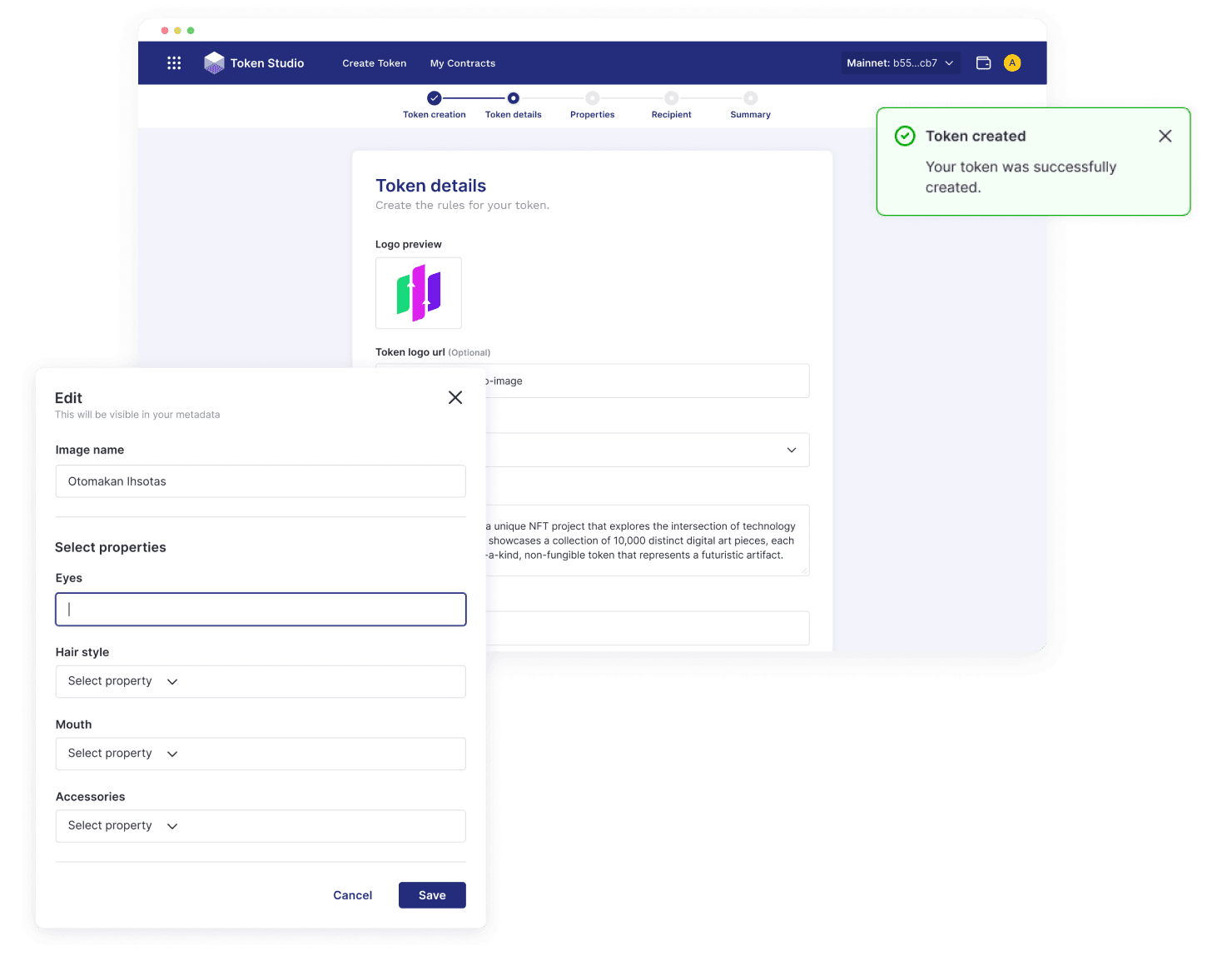Open the apps grid menu icon
Screen dimensions: 1232x966
point(174,63)
